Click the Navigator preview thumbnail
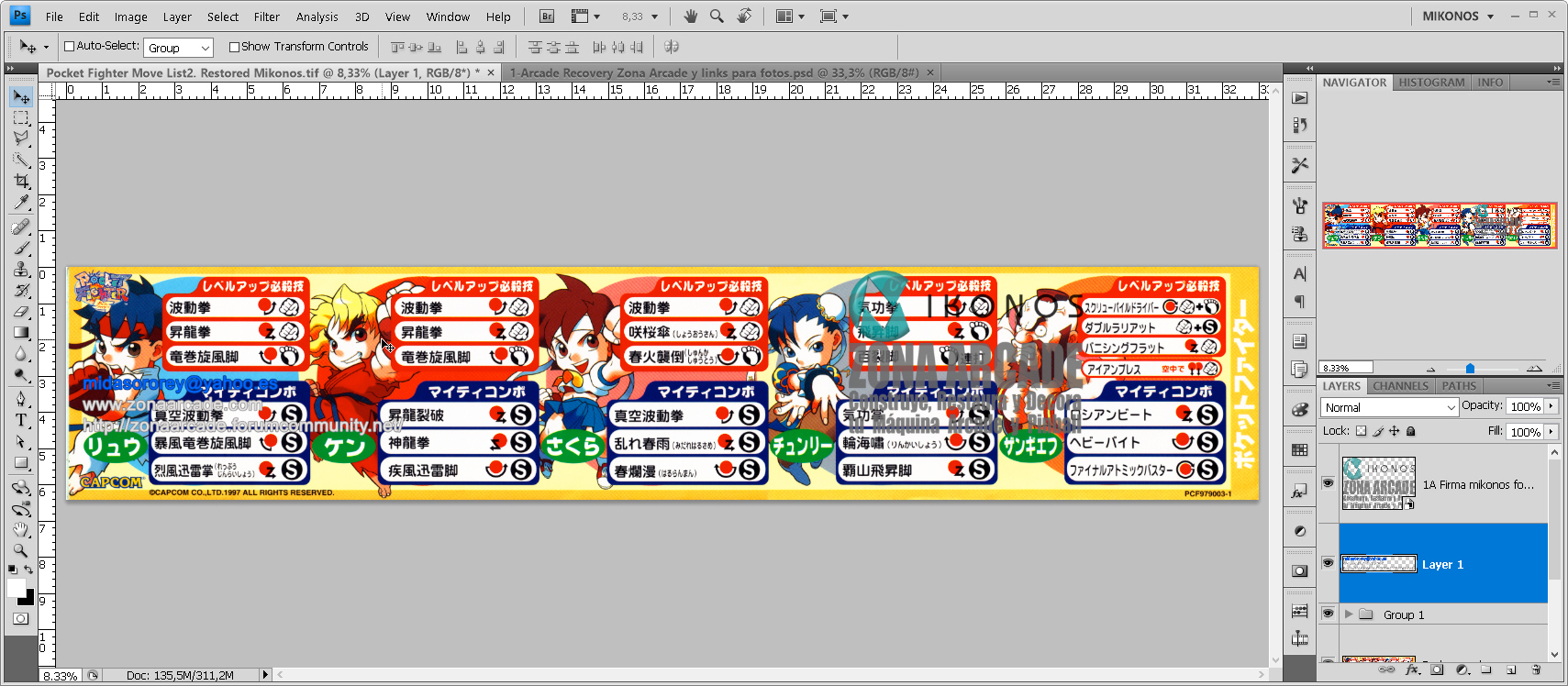1568x686 pixels. (x=1439, y=226)
